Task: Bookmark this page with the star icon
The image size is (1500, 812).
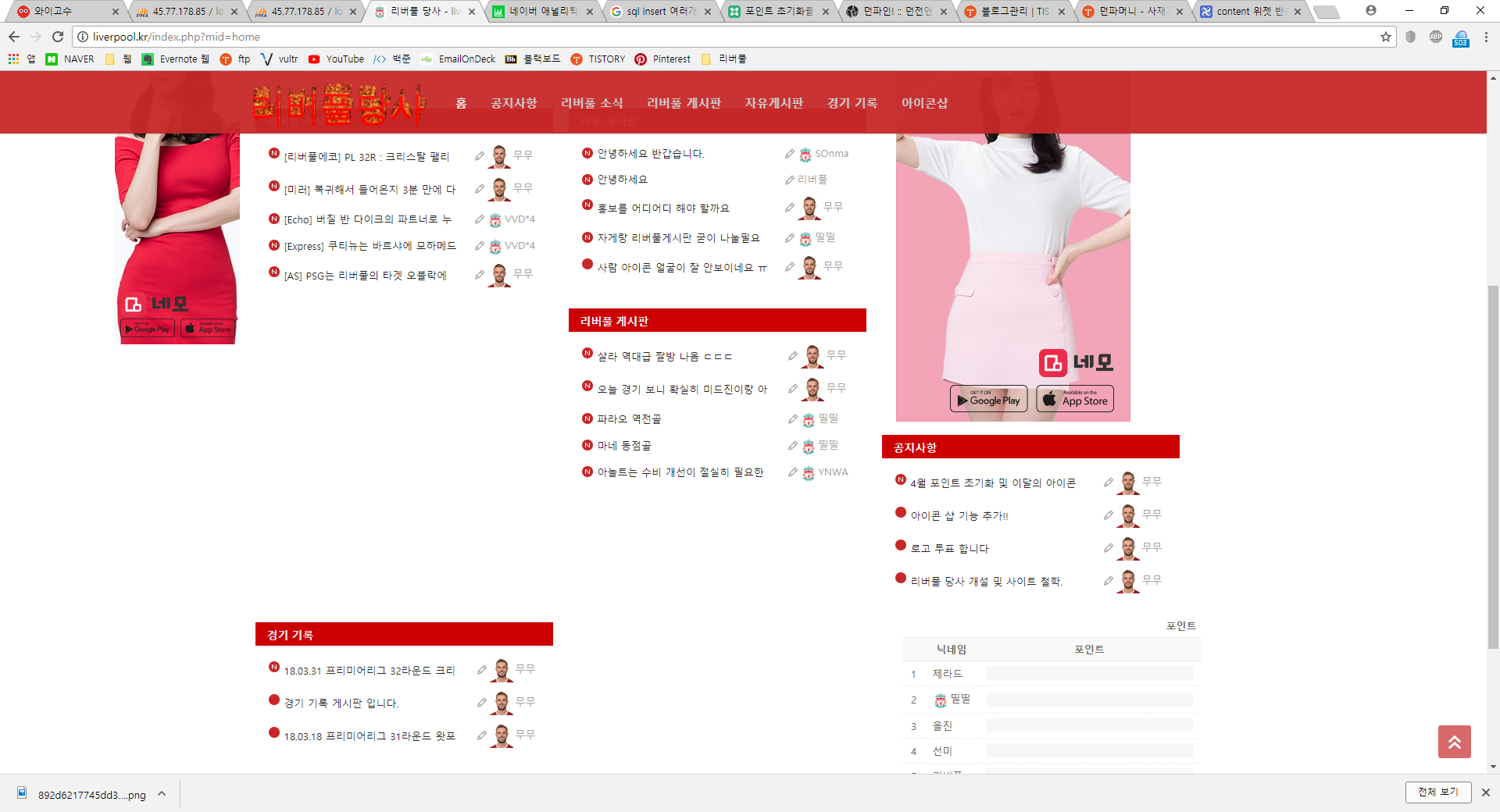Action: (1386, 37)
